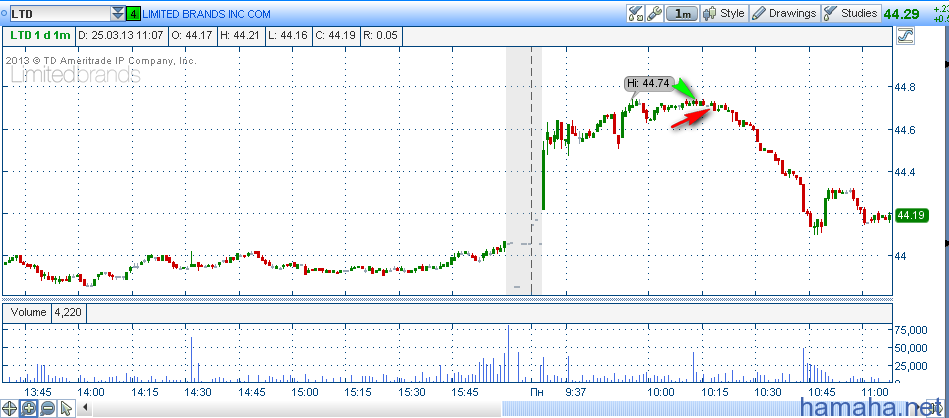This screenshot has height=418, width=949.
Task: Click the O: 44.17 open value
Action: pos(191,36)
